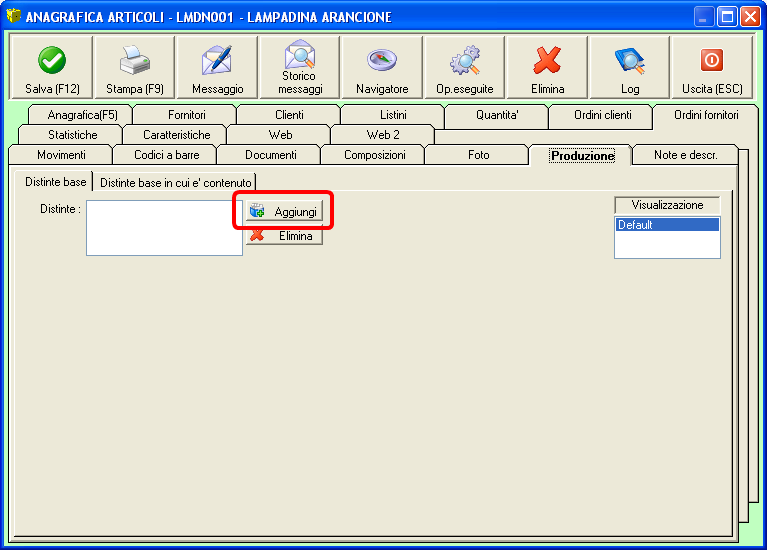Open Storico messaggi from the toolbar
This screenshot has height=550, width=767.
point(300,55)
